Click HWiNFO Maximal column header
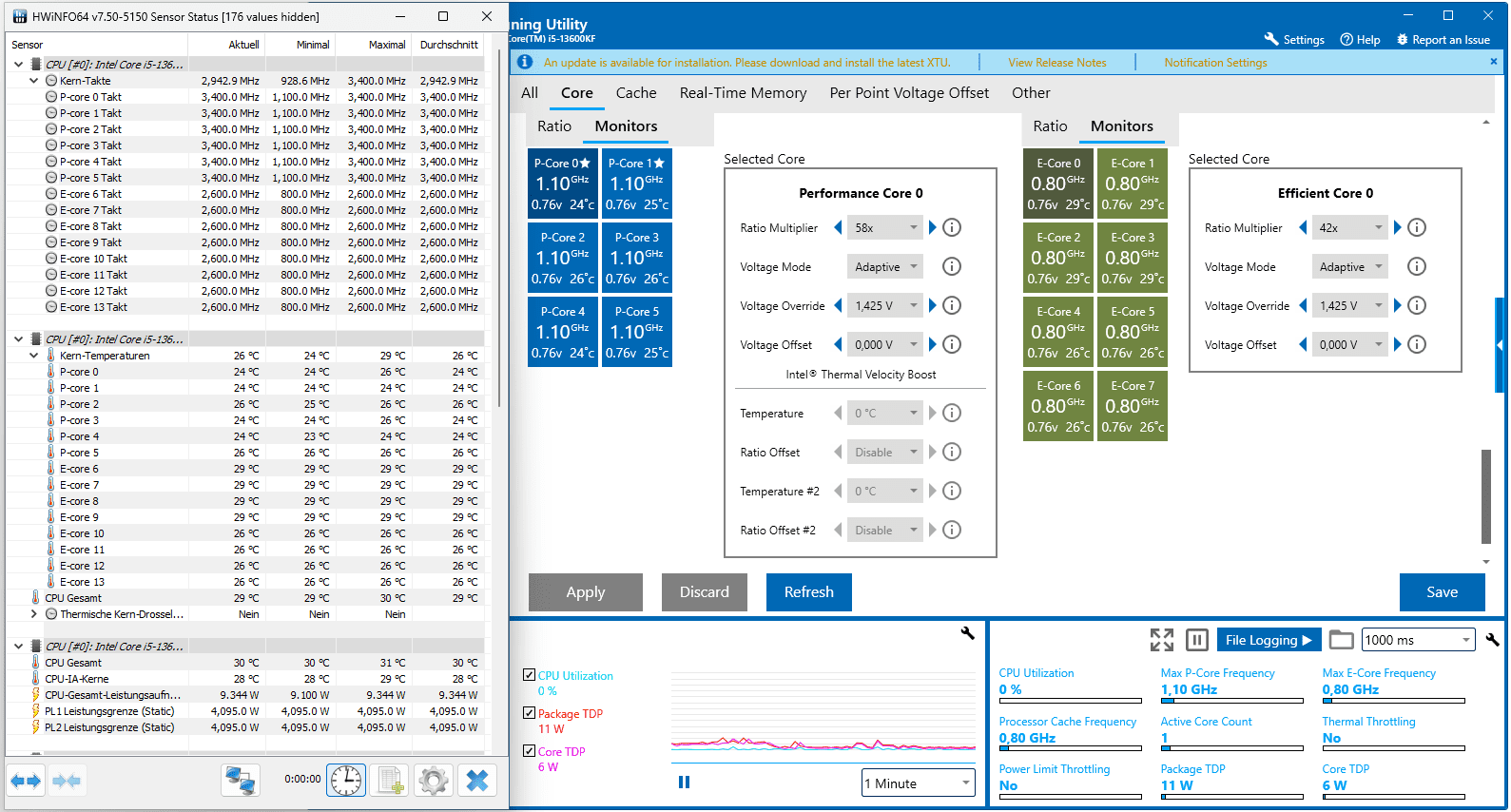 (x=386, y=45)
